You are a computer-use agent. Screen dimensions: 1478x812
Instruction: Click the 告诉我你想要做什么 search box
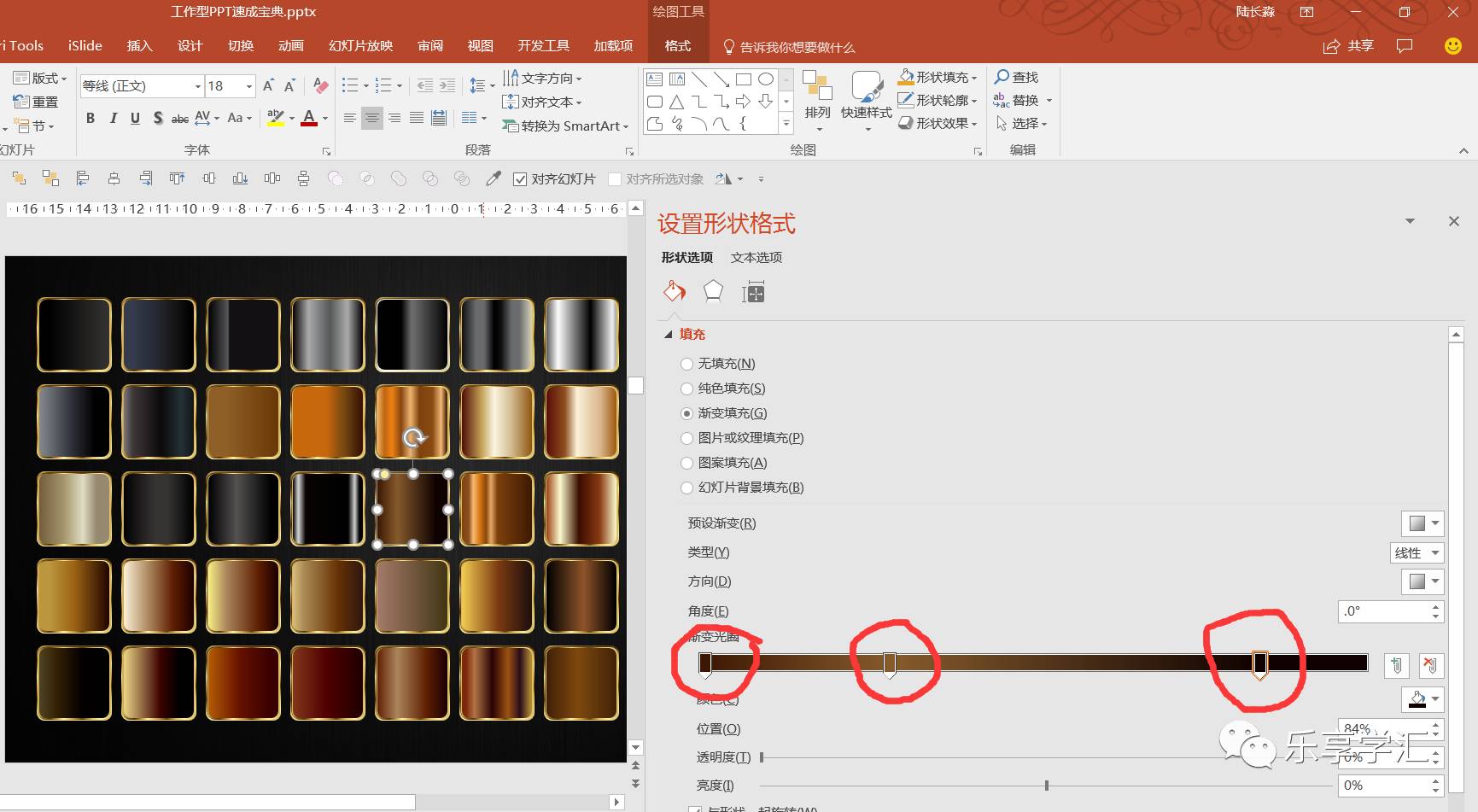(x=788, y=47)
